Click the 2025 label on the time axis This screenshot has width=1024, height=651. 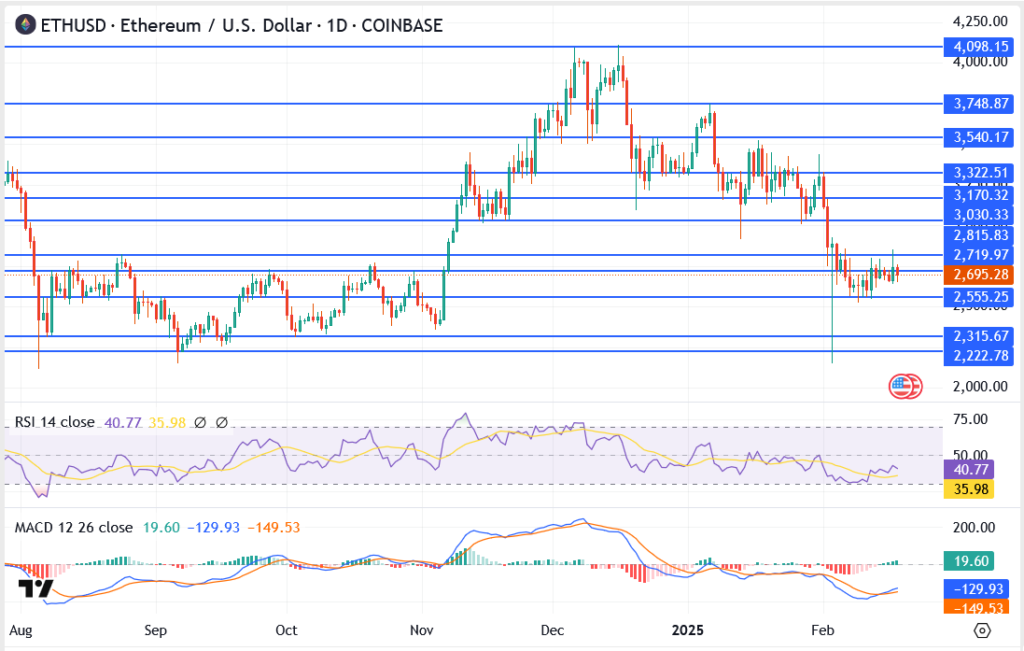(688, 631)
